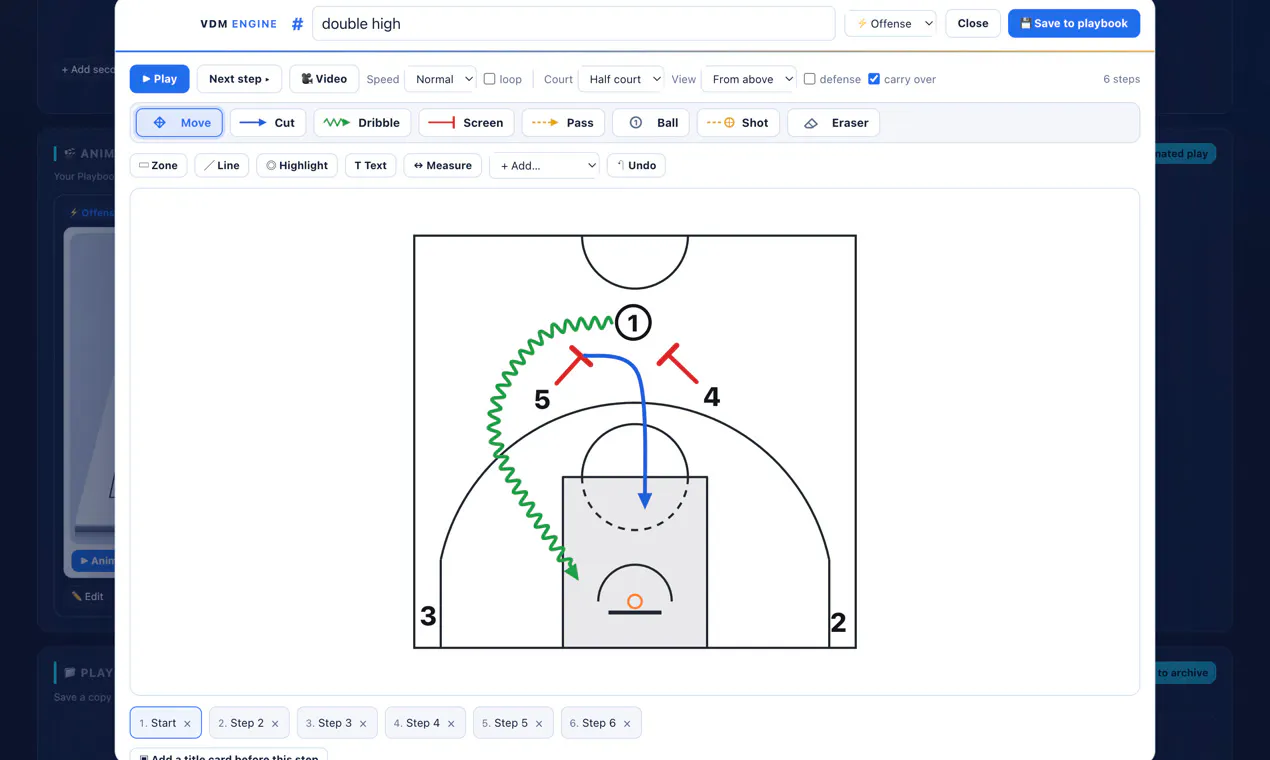Open the Measure tool
Screen dimensions: 1270x760
point(442,165)
